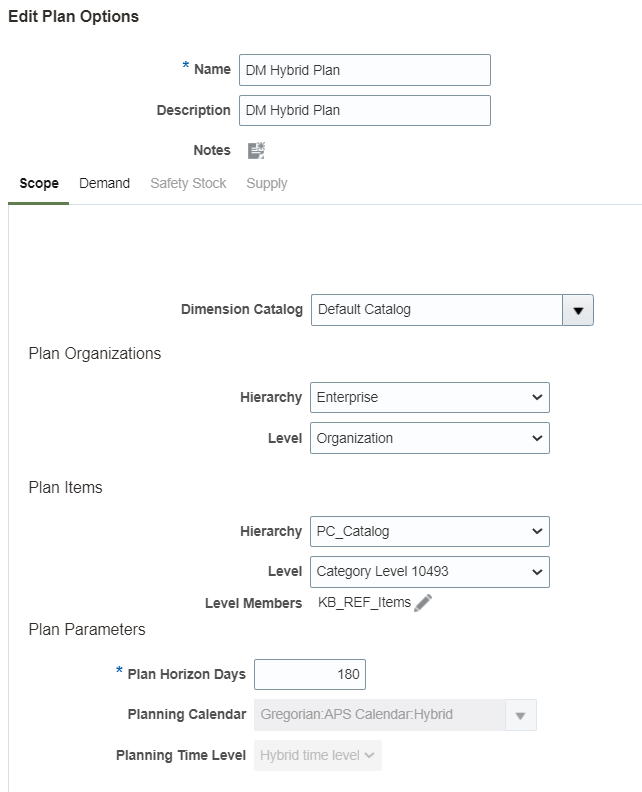Open the Notes editor icon
Image resolution: width=642 pixels, height=792 pixels.
point(257,151)
